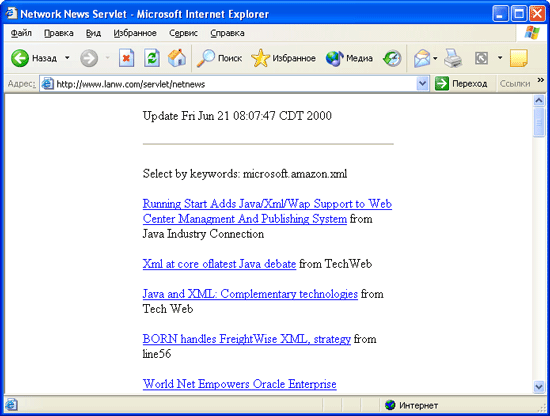The width and height of the screenshot is (550, 416).
Task: Click the Переход go button
Action: (461, 84)
